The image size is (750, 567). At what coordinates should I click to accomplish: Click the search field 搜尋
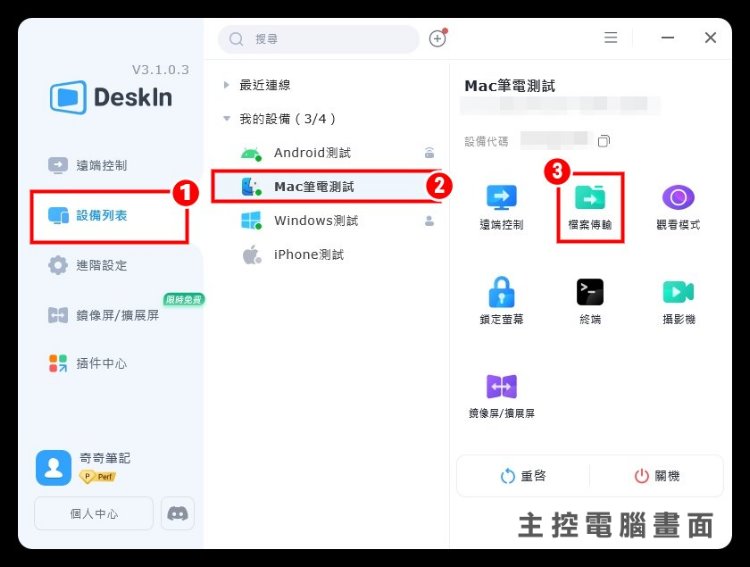tap(319, 39)
